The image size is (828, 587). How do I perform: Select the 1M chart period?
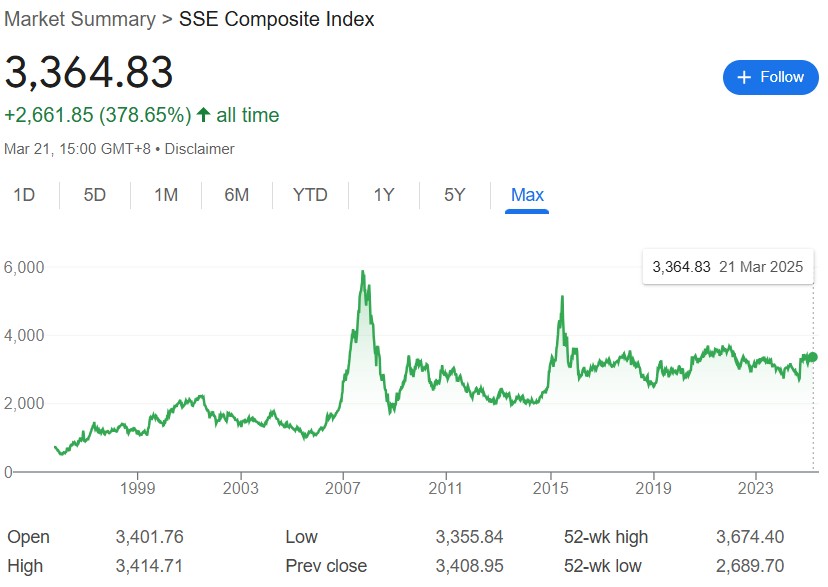point(164,195)
